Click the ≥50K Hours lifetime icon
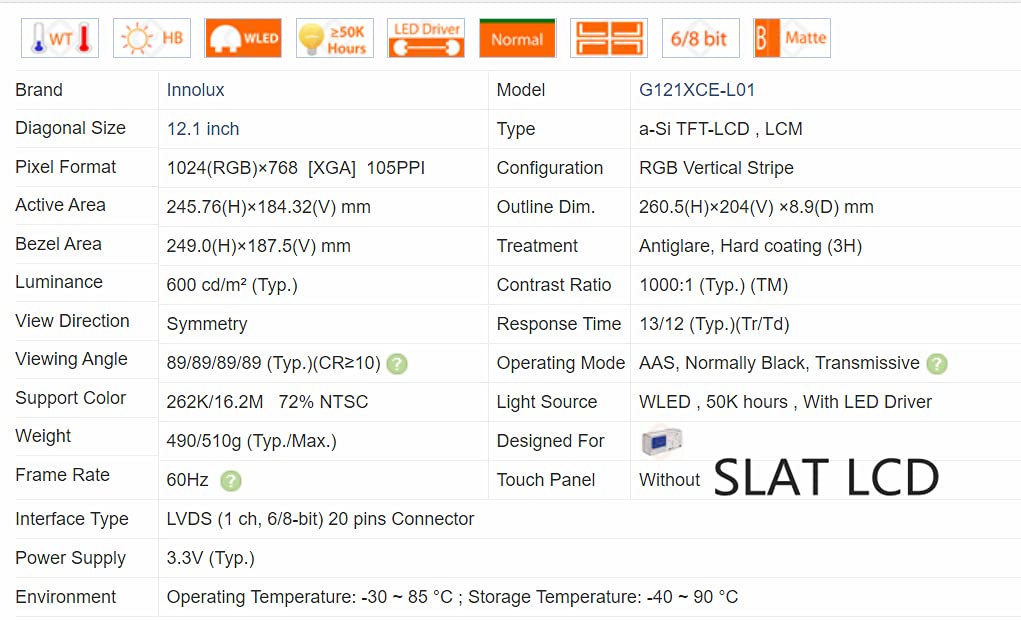This screenshot has width=1021, height=620. [335, 38]
